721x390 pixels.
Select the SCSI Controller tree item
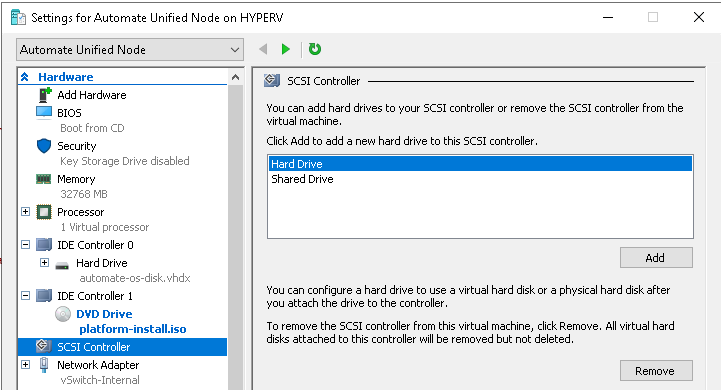pos(122,347)
